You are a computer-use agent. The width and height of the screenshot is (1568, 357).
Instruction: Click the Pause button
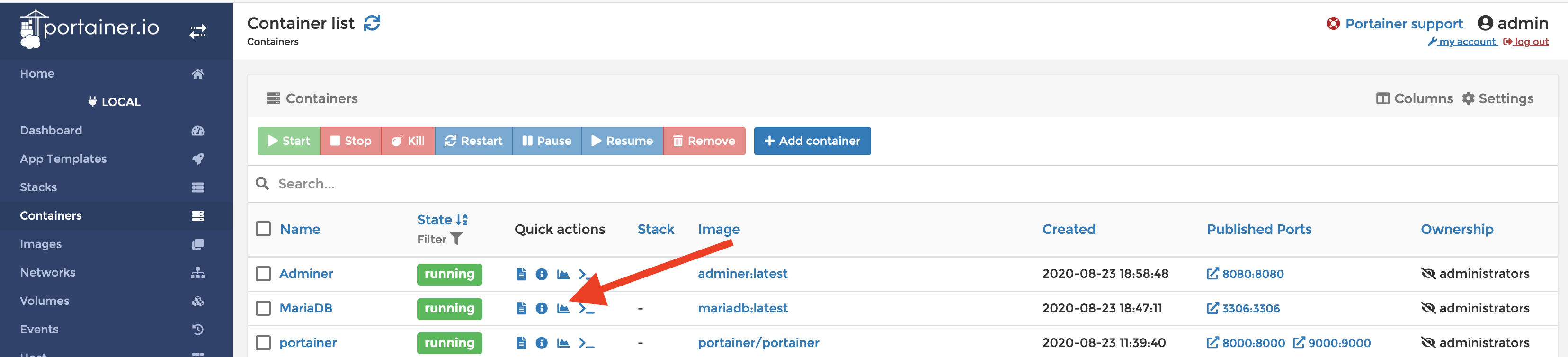click(547, 141)
